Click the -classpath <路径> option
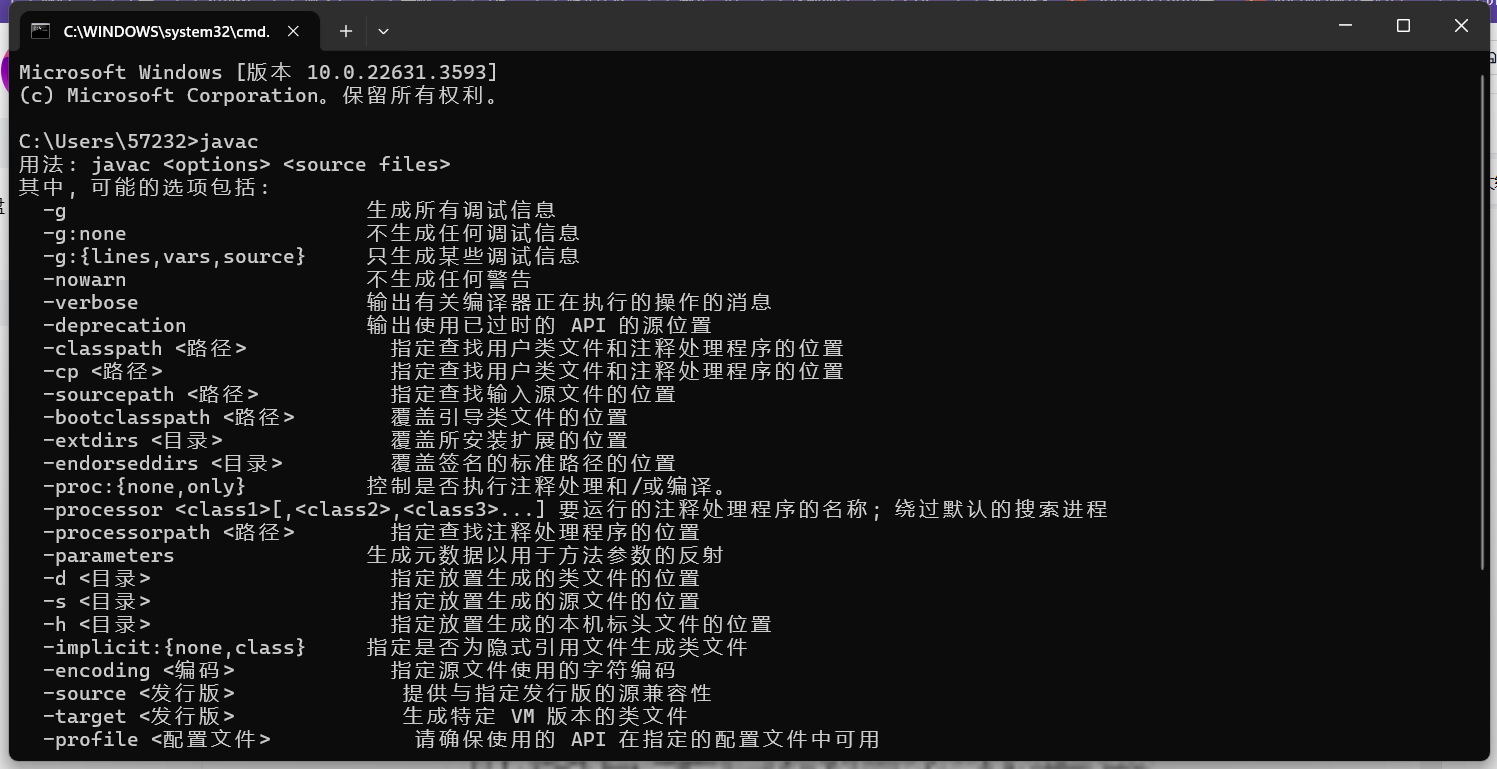This screenshot has height=769, width=1497. [145, 348]
